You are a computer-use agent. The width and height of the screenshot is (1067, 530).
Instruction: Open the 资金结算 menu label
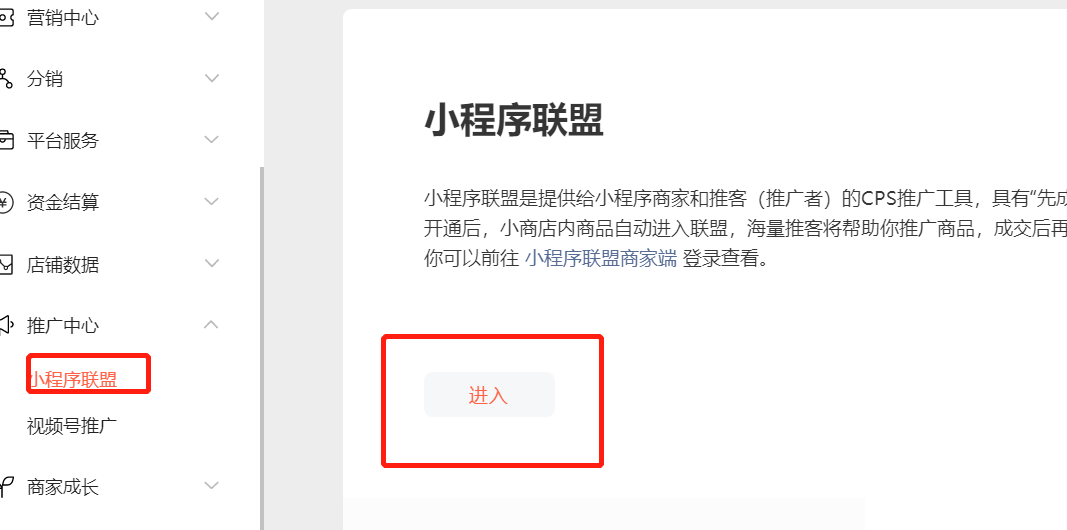[63, 202]
